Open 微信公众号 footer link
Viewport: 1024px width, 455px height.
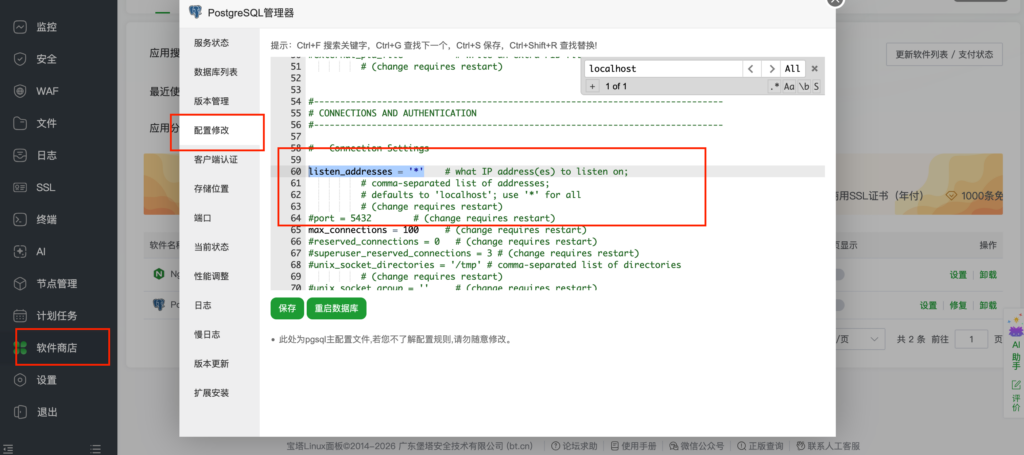coord(696,447)
